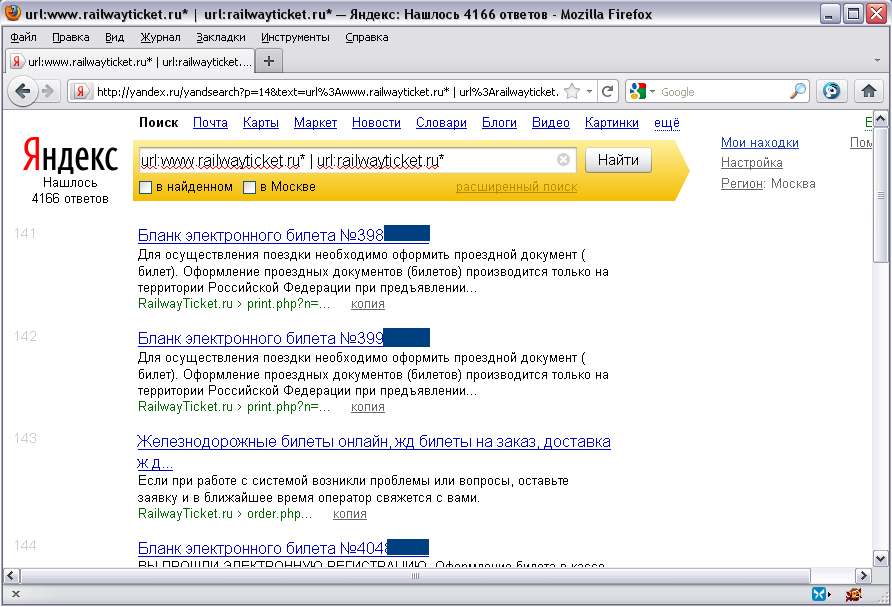
Task: Open the Маркет link
Action: point(315,123)
